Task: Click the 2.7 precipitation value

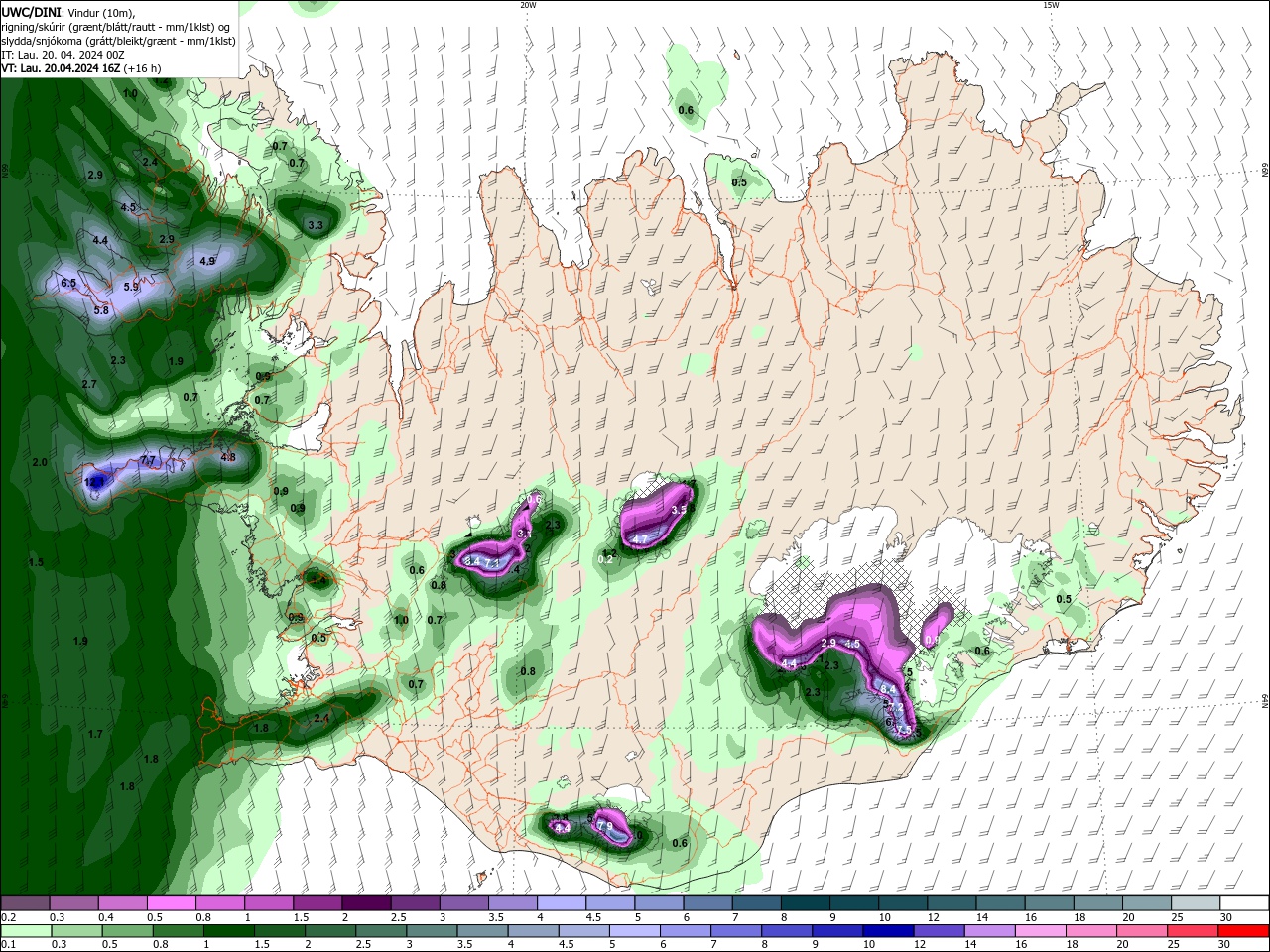Action: click(89, 384)
